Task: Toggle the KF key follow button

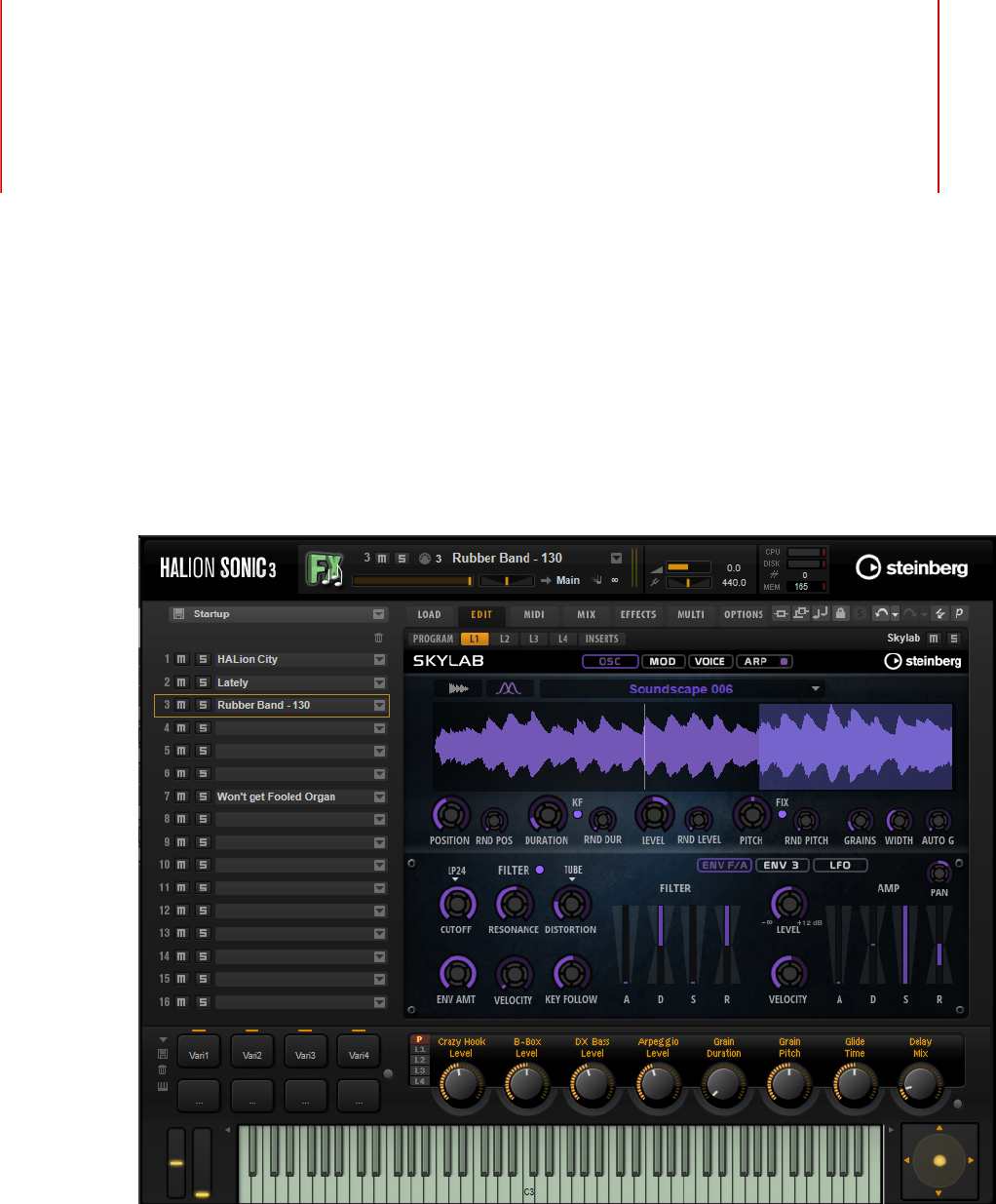Action: [x=577, y=814]
